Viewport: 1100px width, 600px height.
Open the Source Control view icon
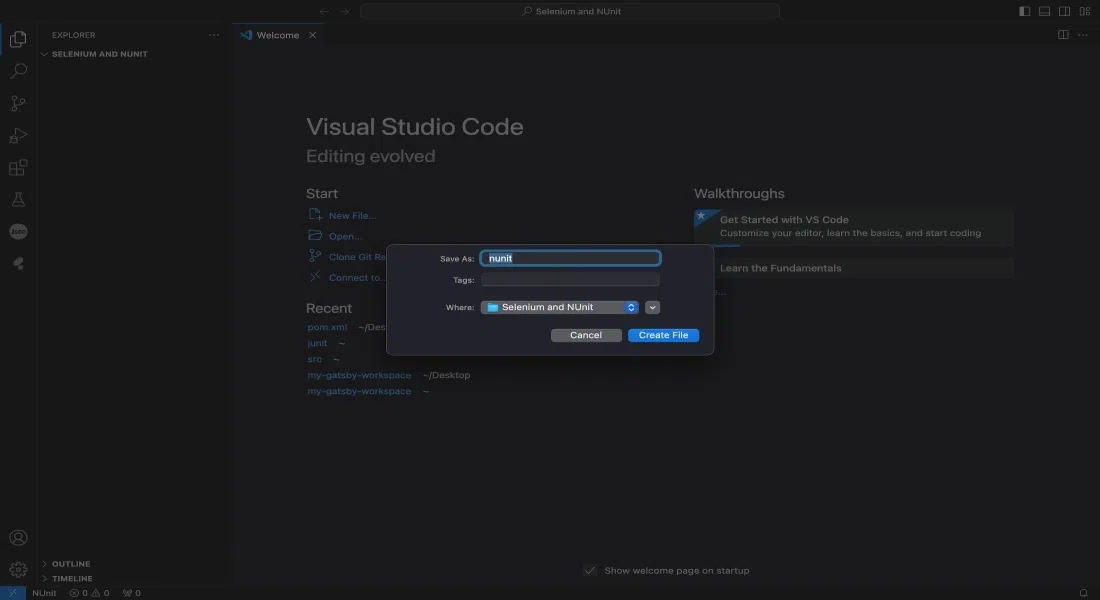[18, 103]
